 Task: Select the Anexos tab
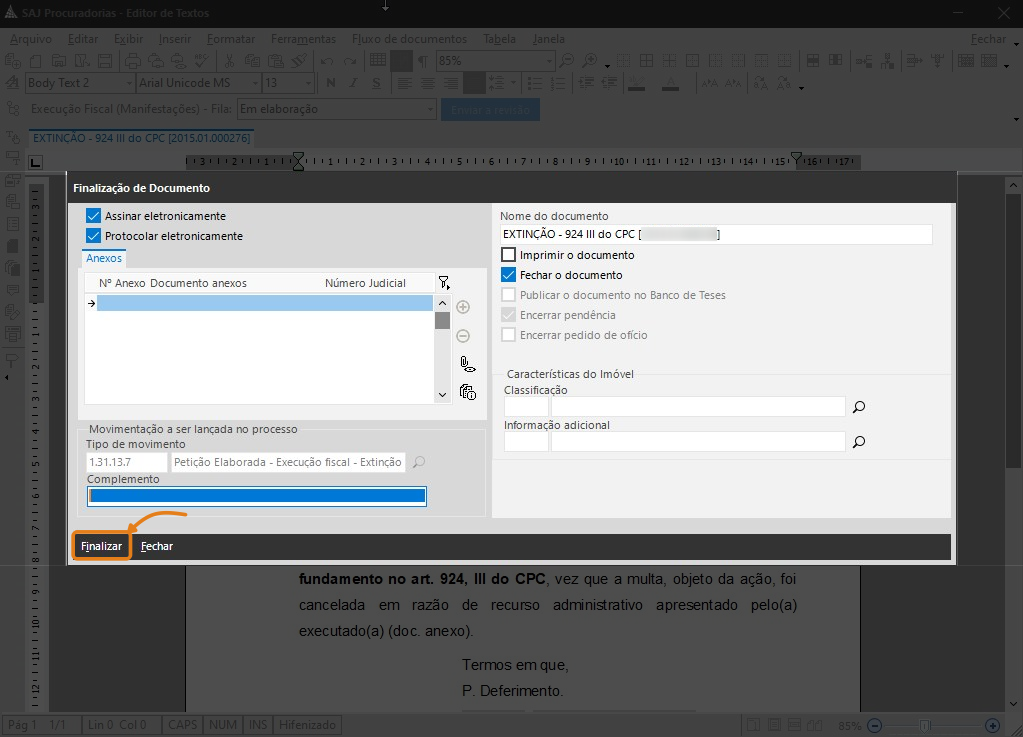pos(104,258)
